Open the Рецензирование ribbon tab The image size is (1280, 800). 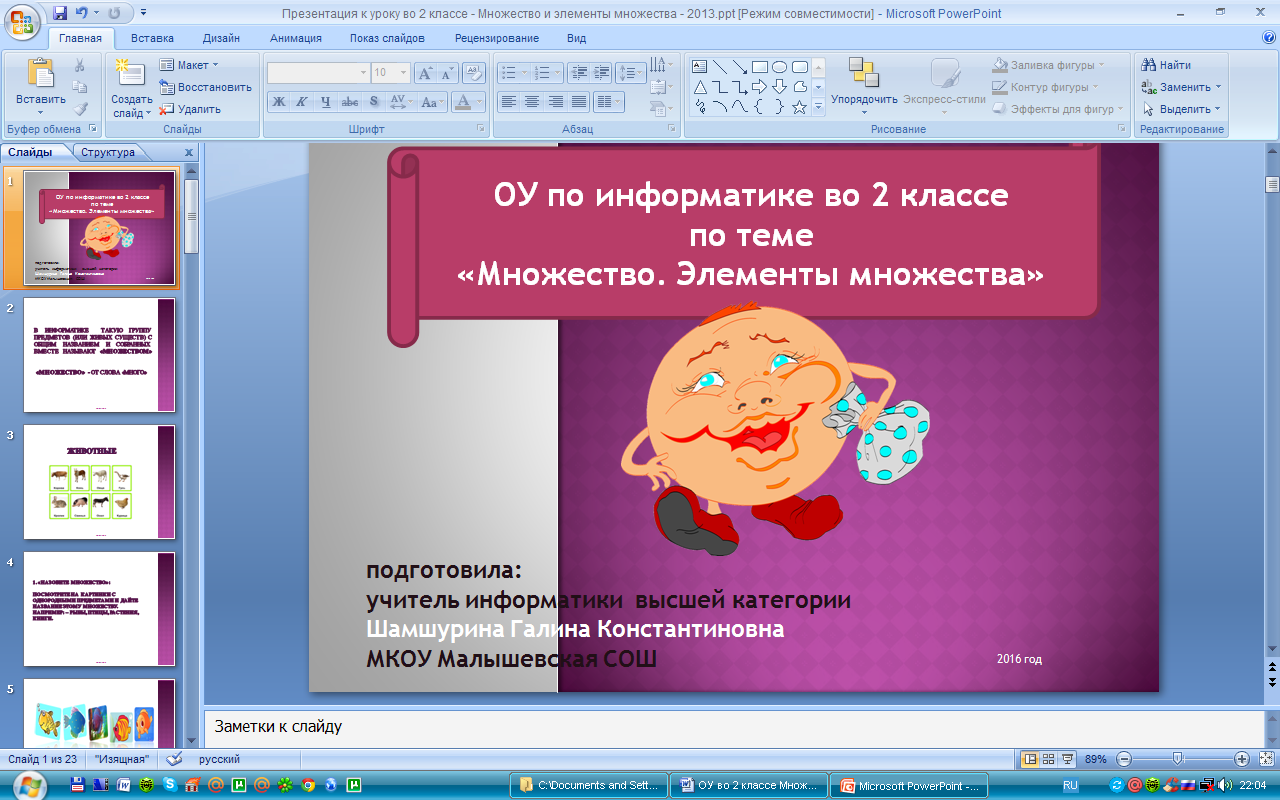click(497, 38)
